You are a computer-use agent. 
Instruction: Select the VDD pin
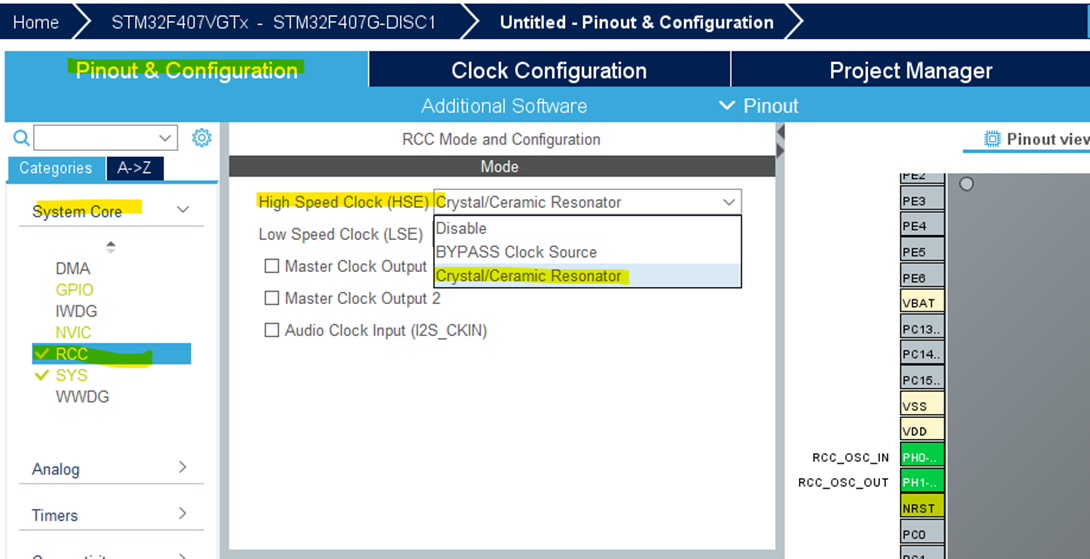coord(922,430)
